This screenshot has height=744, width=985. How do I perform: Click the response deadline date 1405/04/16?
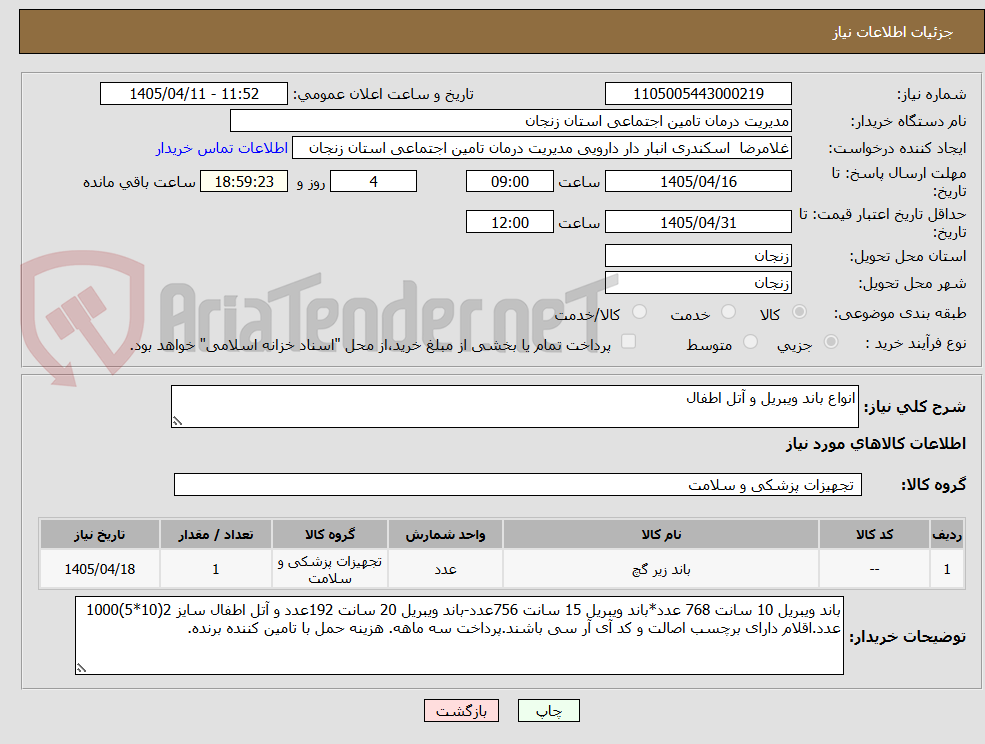pos(698,182)
